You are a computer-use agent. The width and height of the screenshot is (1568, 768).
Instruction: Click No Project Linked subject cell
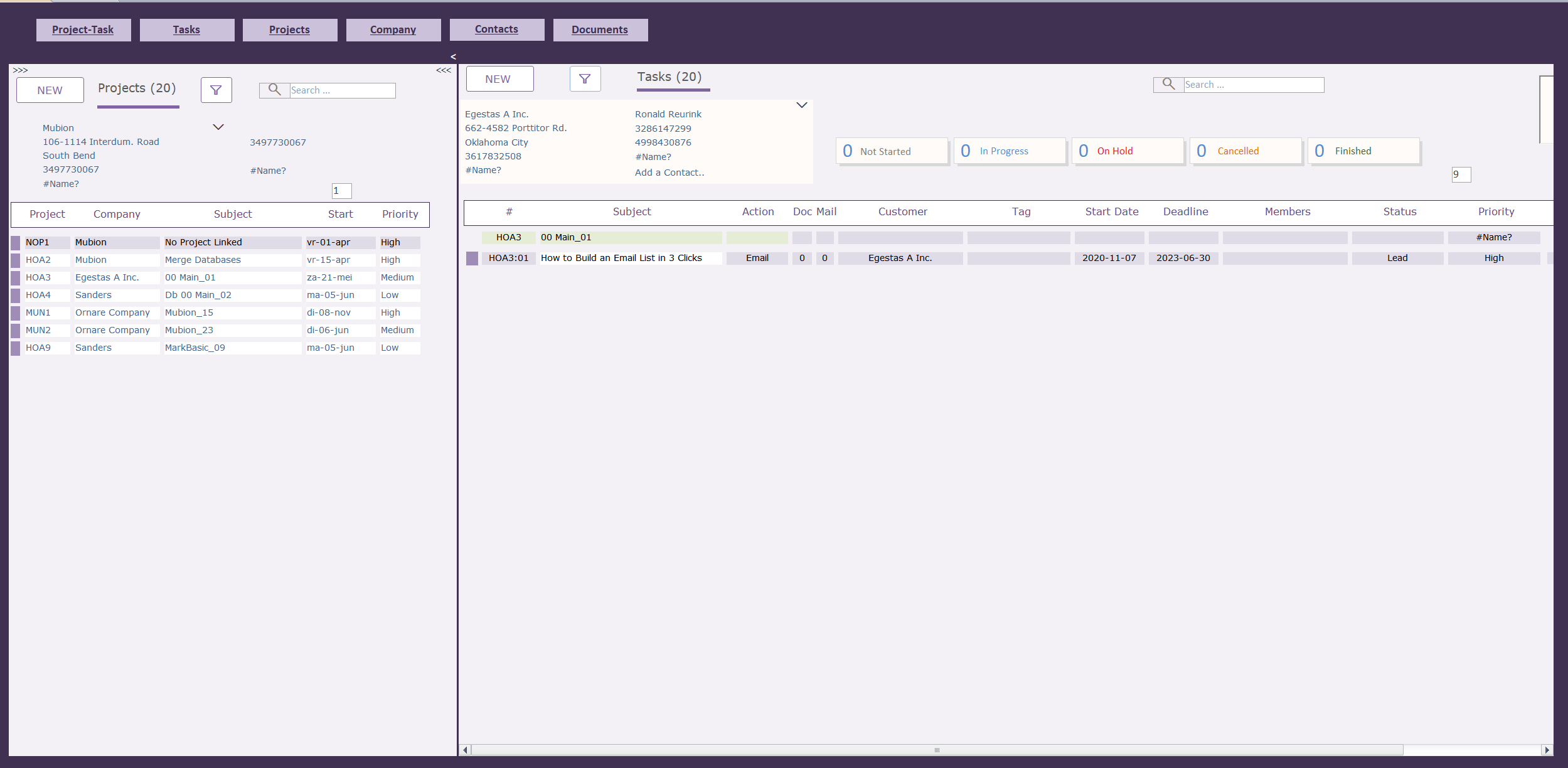tap(232, 242)
